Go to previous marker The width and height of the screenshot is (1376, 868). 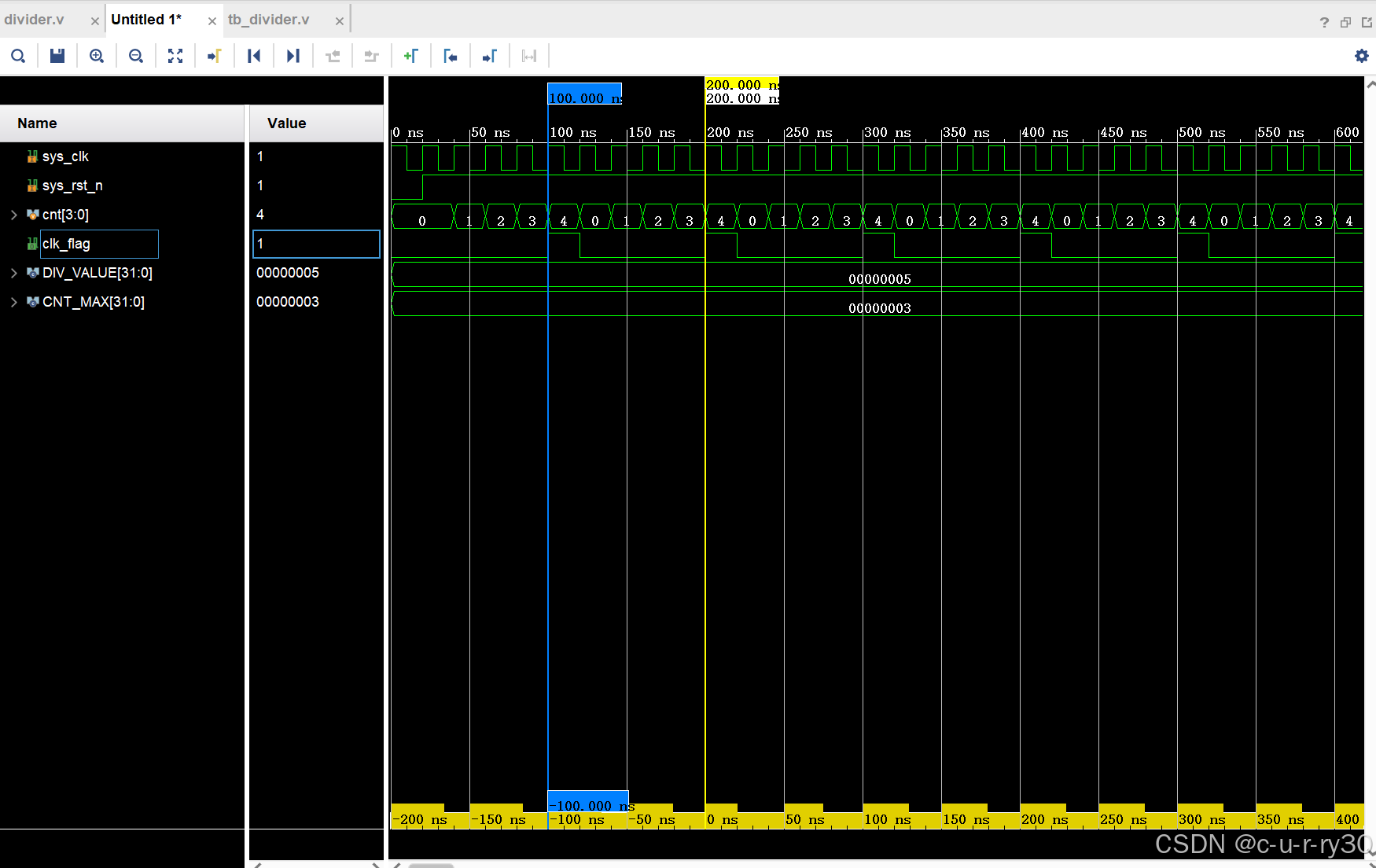click(450, 56)
